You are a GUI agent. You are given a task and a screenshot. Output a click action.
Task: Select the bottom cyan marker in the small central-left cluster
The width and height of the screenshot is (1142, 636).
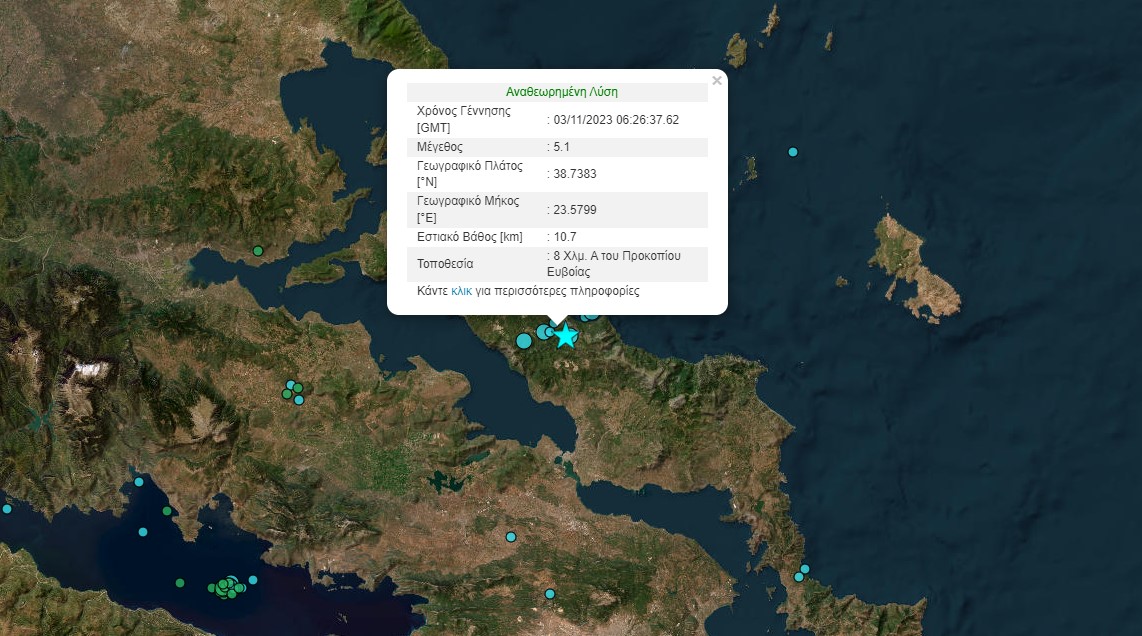(299, 400)
